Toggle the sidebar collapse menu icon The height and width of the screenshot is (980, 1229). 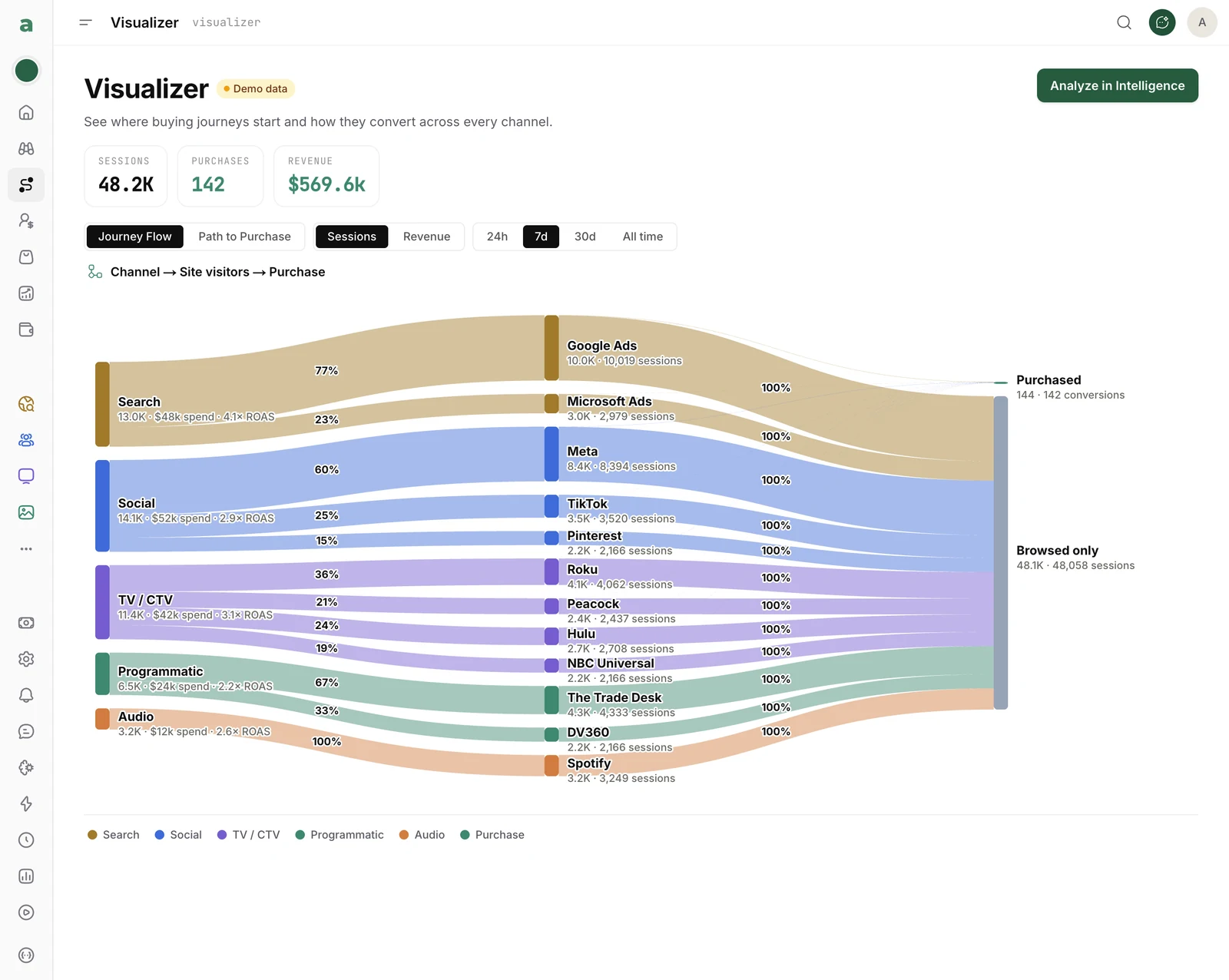point(85,22)
